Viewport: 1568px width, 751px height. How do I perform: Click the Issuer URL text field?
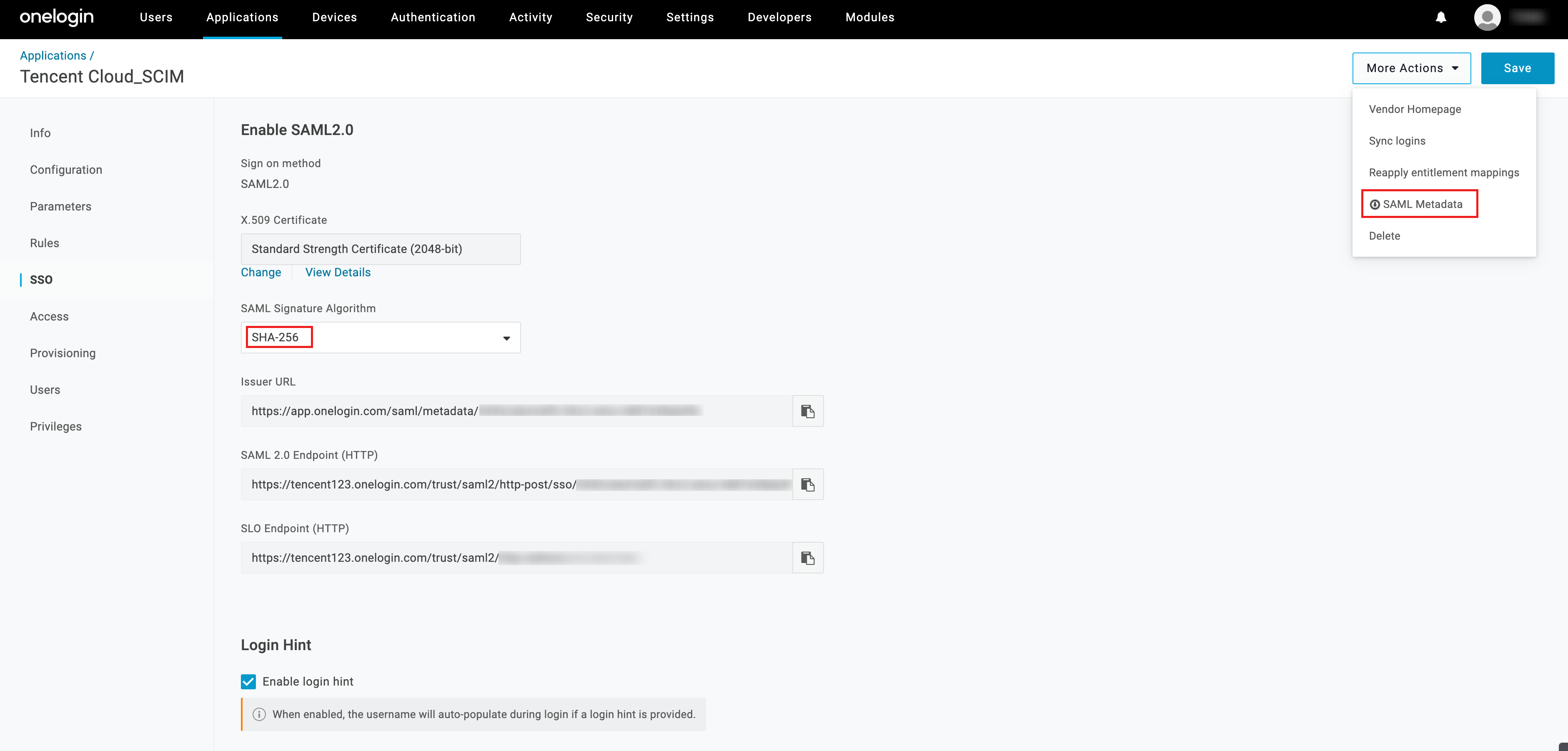coord(516,411)
